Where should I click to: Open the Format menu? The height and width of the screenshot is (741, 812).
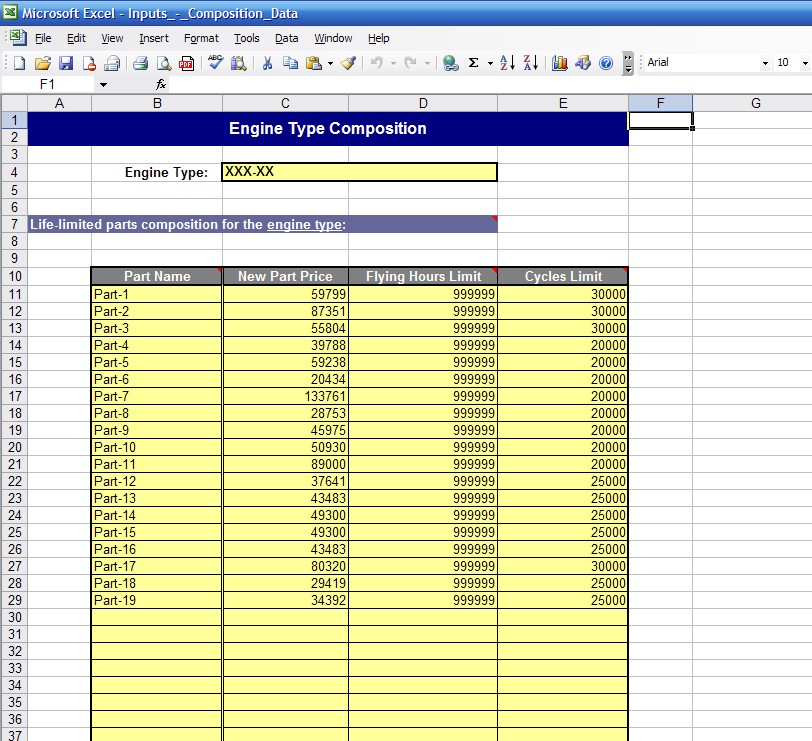(x=201, y=38)
